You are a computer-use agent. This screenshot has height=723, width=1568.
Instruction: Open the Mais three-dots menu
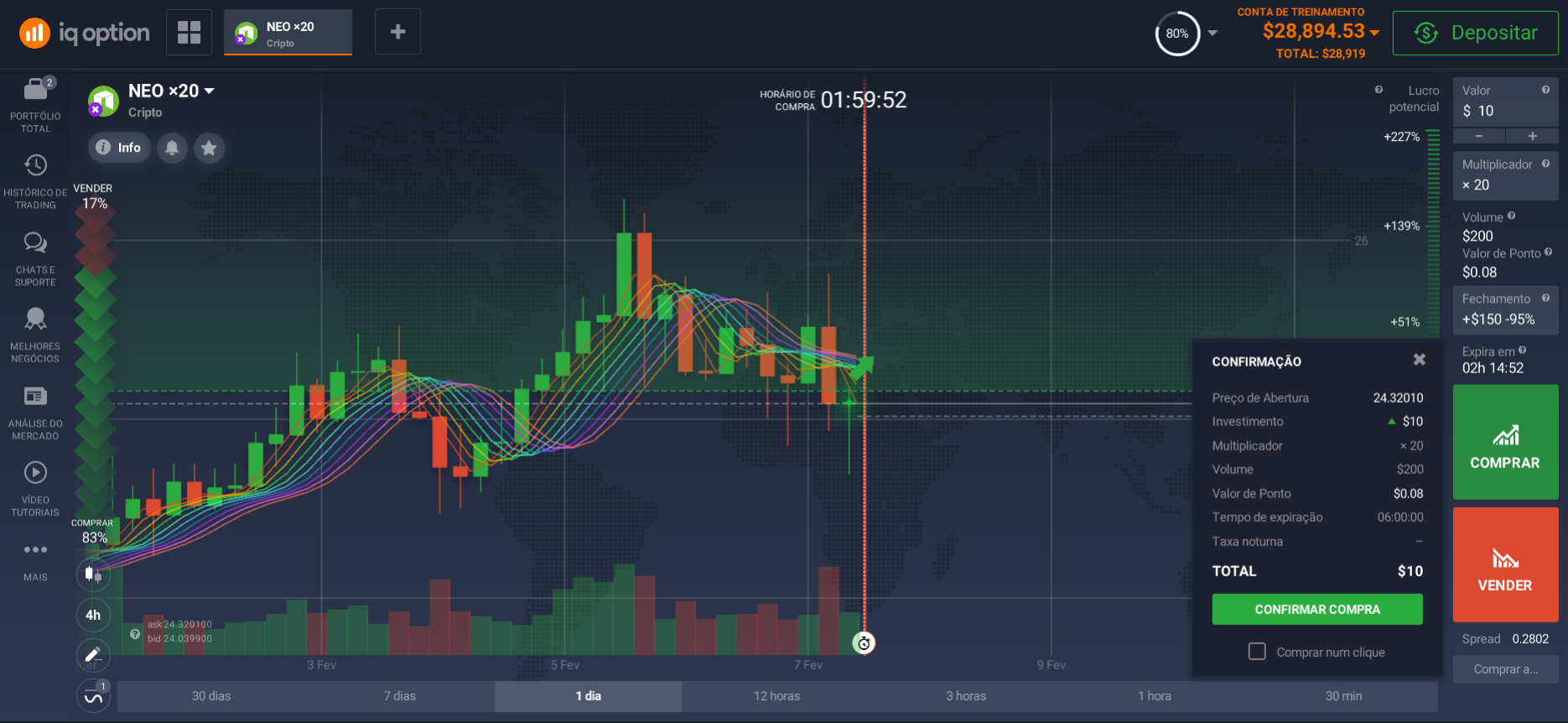tap(35, 561)
